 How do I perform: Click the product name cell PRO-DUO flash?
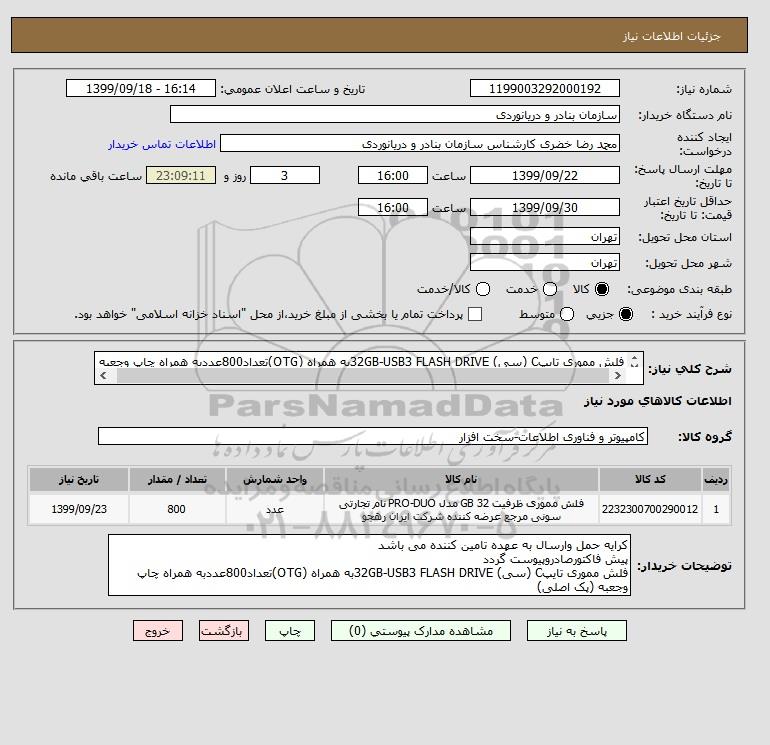click(x=461, y=509)
